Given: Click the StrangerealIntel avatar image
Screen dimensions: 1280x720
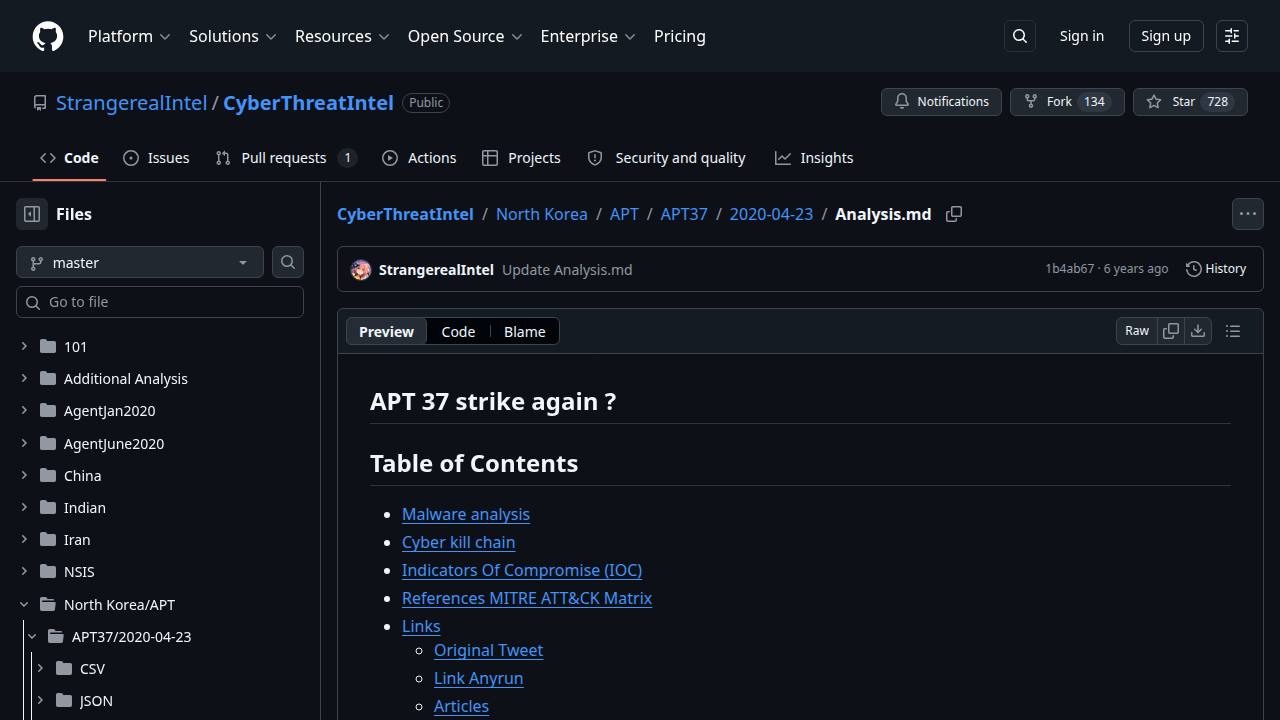Looking at the screenshot, I should [361, 270].
